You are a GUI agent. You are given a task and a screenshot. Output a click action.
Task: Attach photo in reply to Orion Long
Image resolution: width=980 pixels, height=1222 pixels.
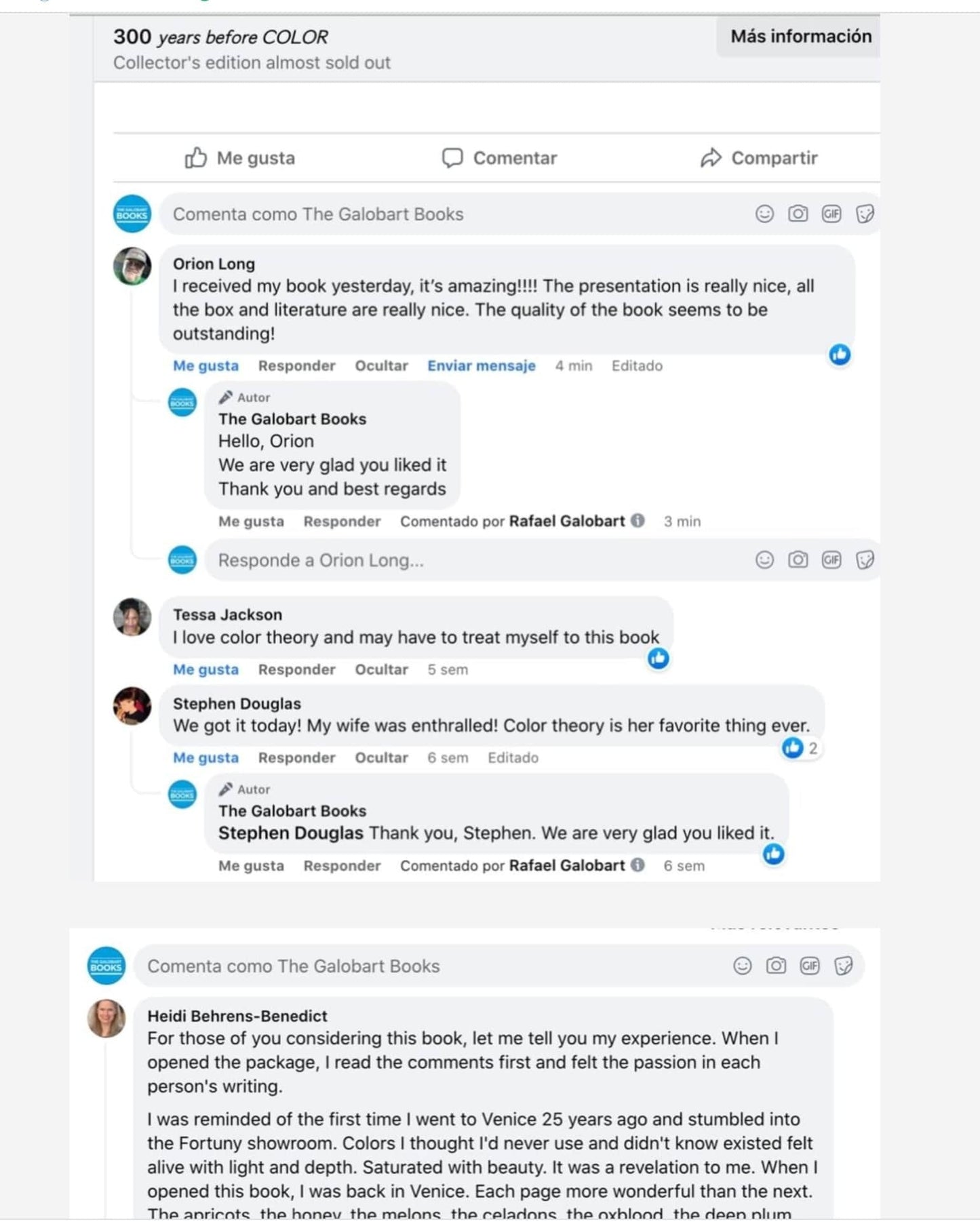click(x=798, y=560)
